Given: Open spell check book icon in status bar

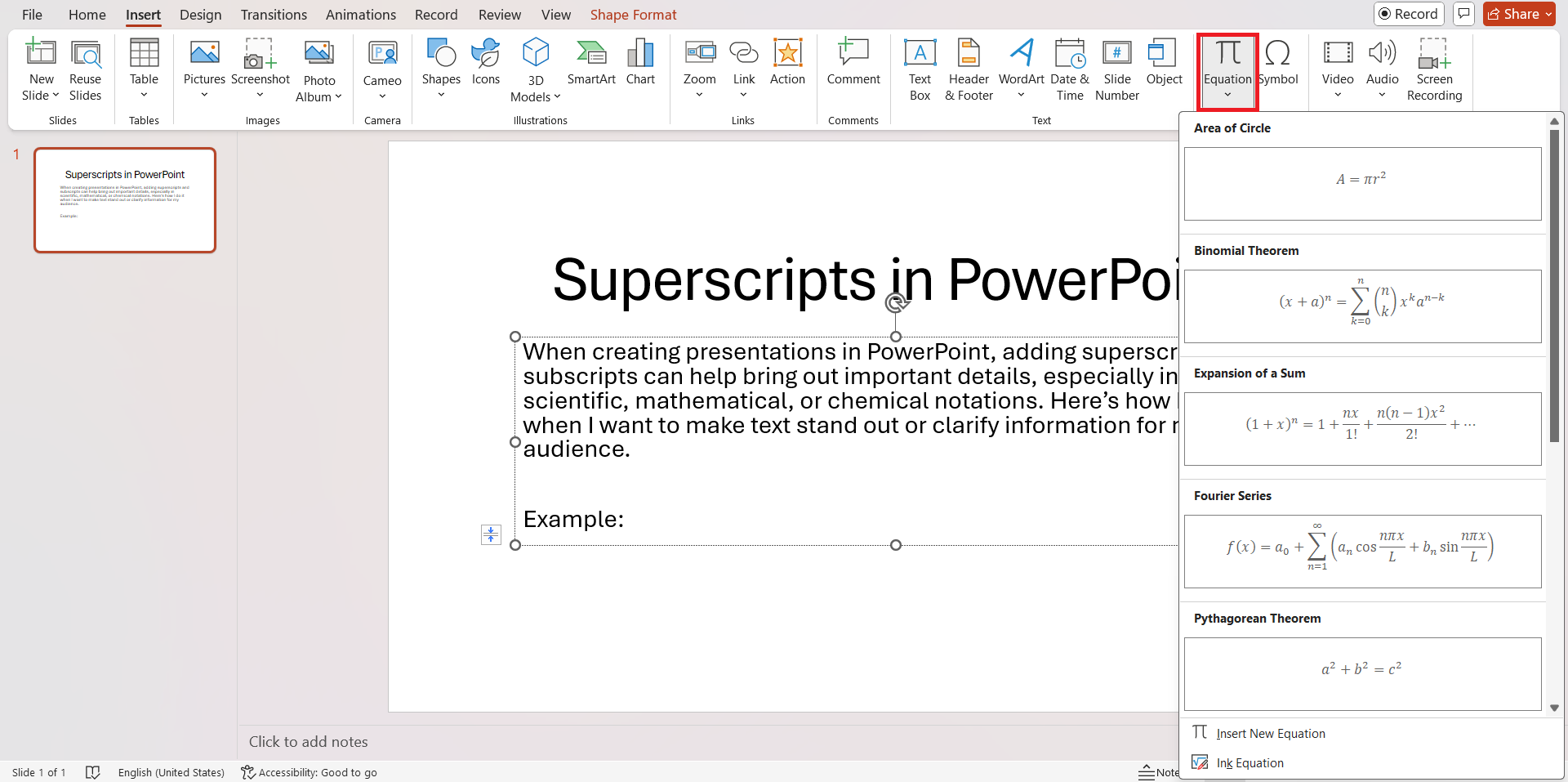Looking at the screenshot, I should tap(92, 772).
